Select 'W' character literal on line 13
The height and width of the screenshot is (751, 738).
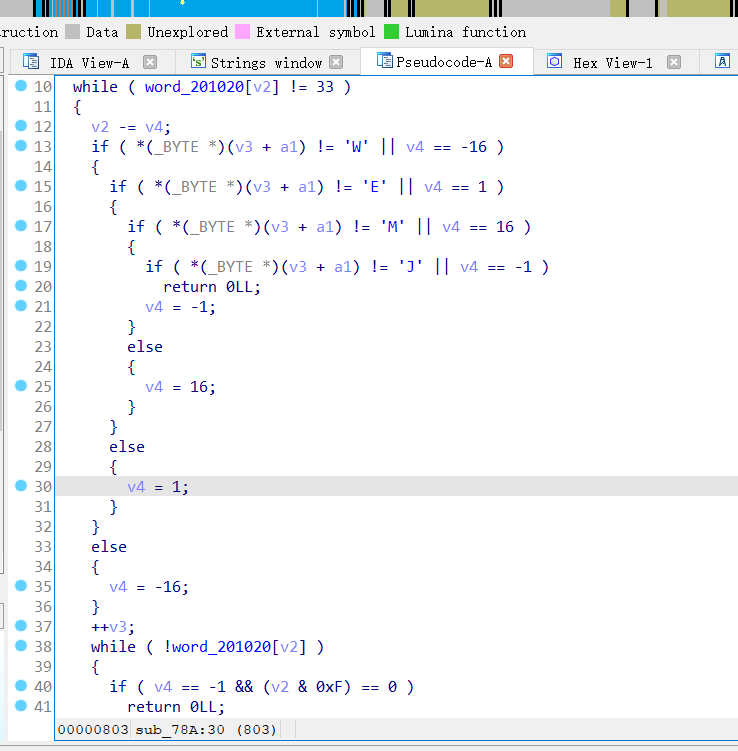[x=357, y=147]
